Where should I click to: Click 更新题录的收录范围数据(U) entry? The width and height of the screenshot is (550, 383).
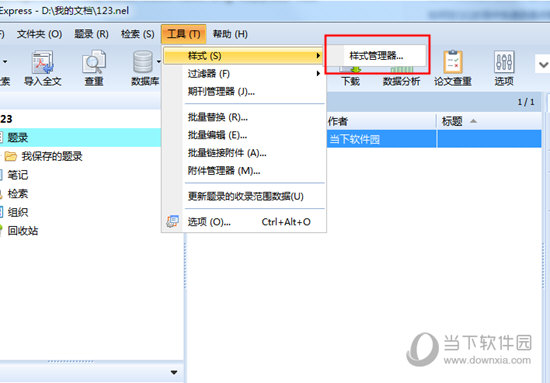coord(246,196)
